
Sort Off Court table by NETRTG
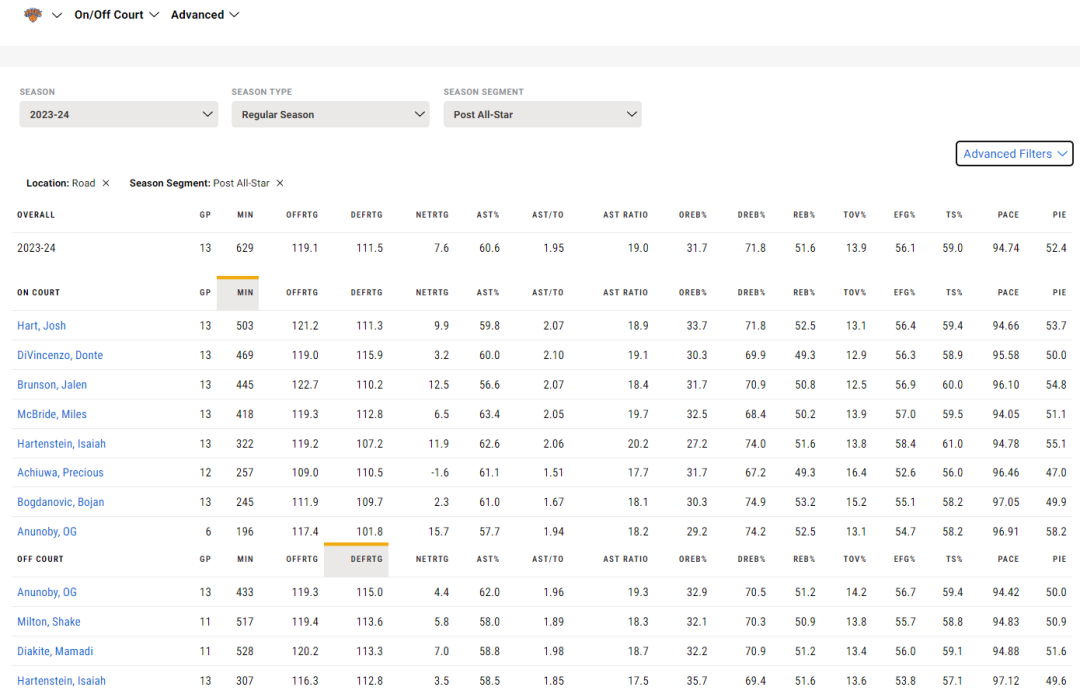pyautogui.click(x=433, y=559)
